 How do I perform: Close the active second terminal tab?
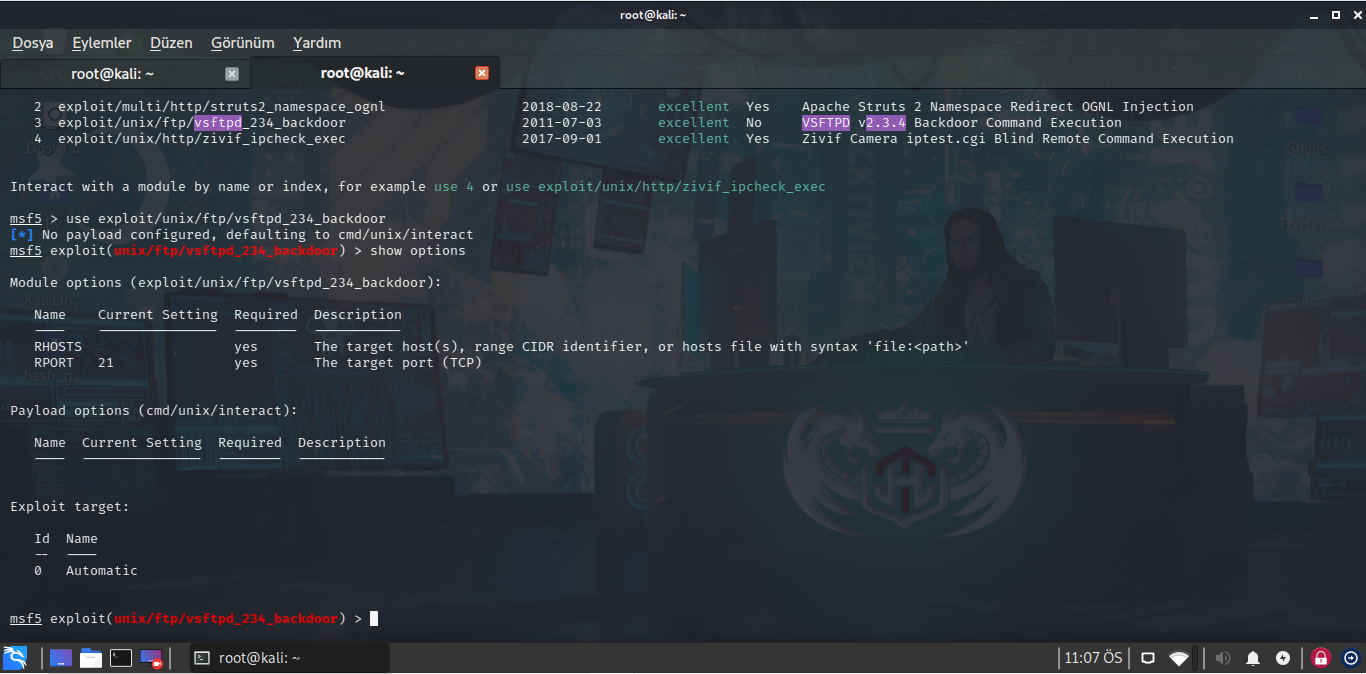tap(482, 73)
